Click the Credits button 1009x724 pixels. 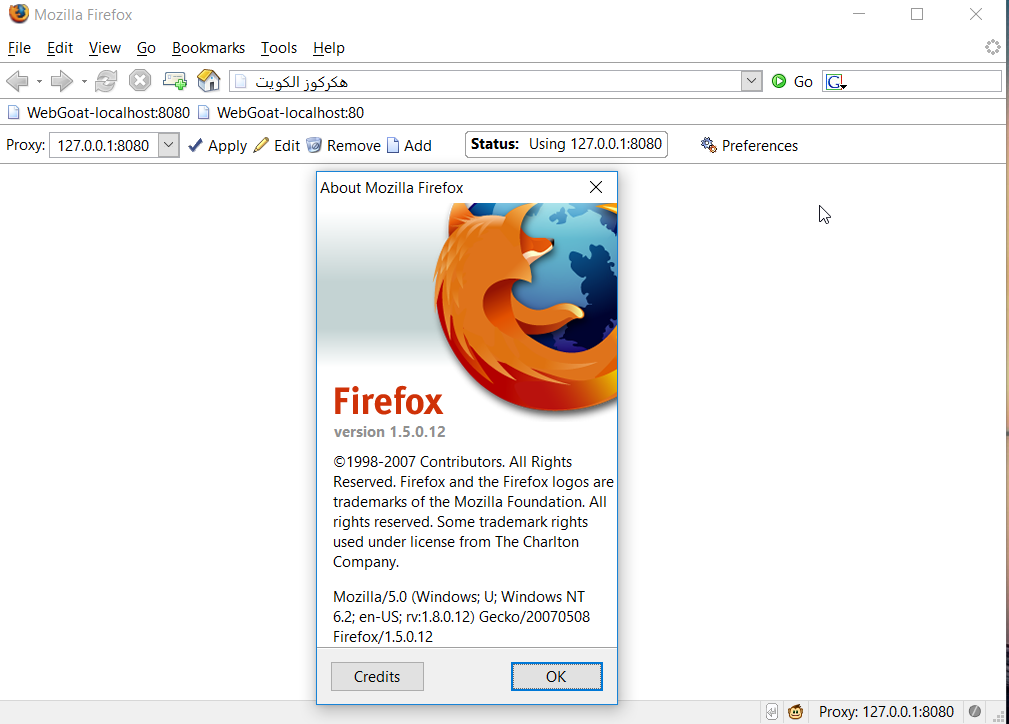click(x=377, y=676)
